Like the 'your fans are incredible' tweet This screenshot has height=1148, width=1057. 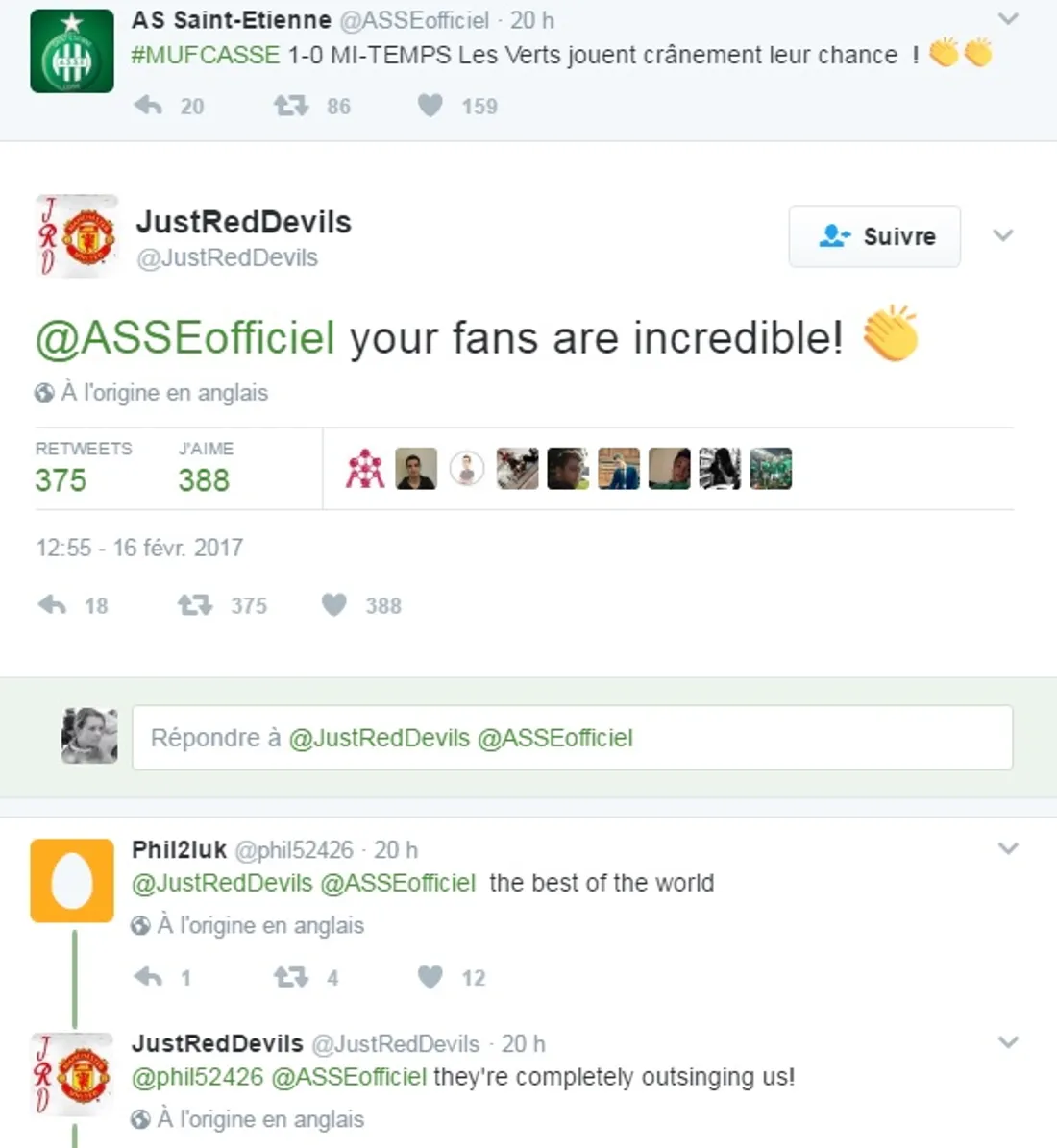click(x=333, y=605)
